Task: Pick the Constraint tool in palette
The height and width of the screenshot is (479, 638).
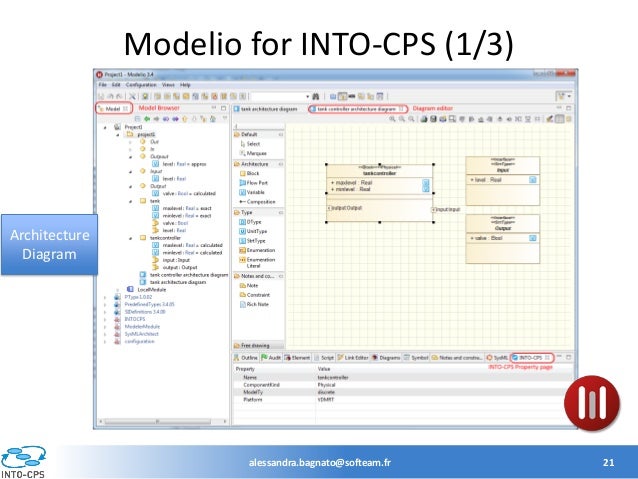Action: tap(255, 295)
